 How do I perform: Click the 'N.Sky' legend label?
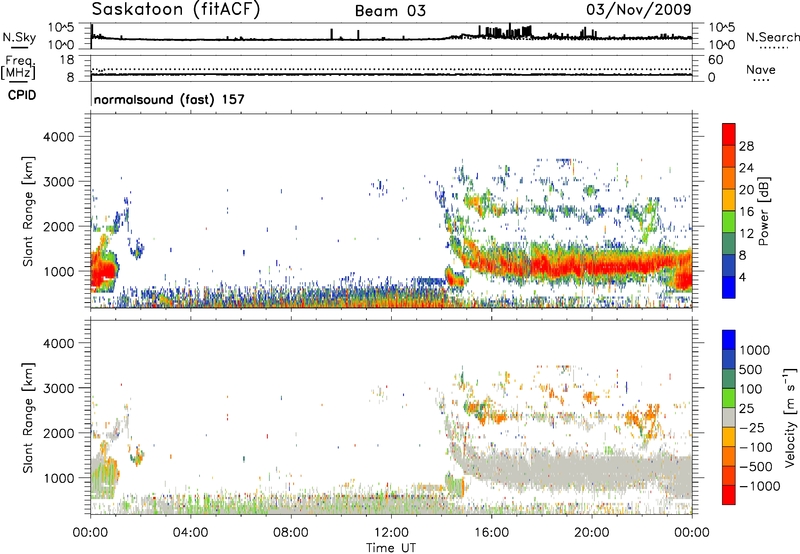19,38
